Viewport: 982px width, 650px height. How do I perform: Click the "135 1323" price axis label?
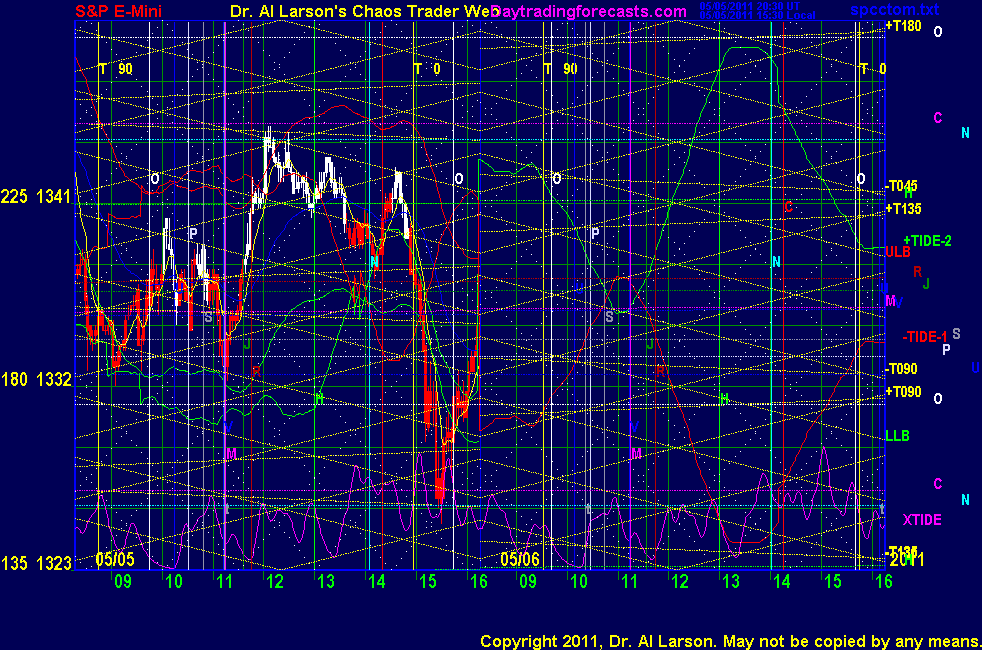point(36,564)
